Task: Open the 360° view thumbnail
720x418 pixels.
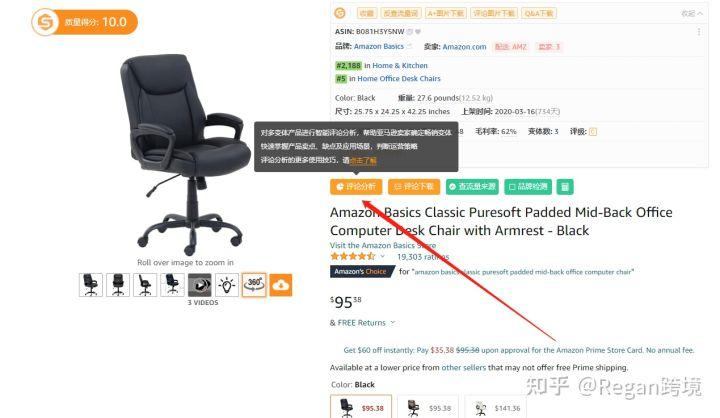Action: coord(254,285)
